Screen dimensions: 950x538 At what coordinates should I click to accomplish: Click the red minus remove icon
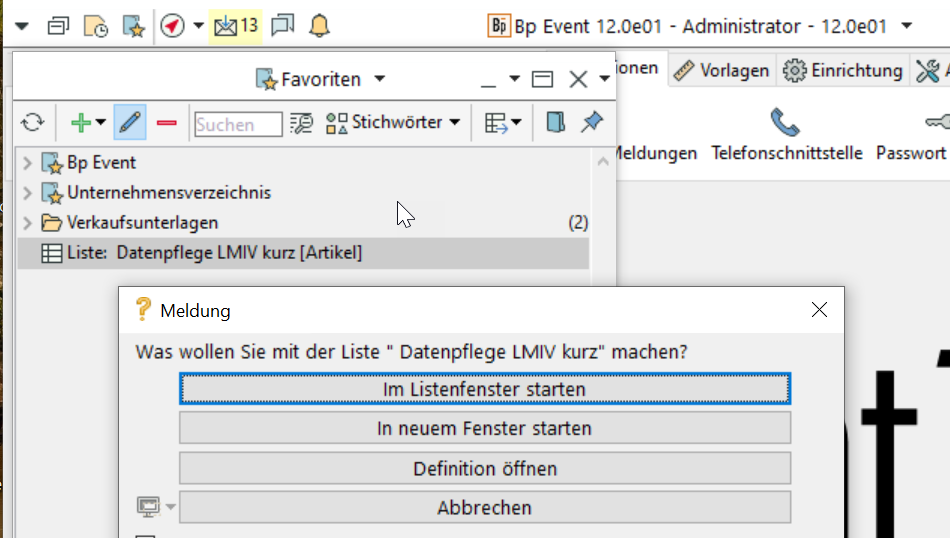coord(166,123)
